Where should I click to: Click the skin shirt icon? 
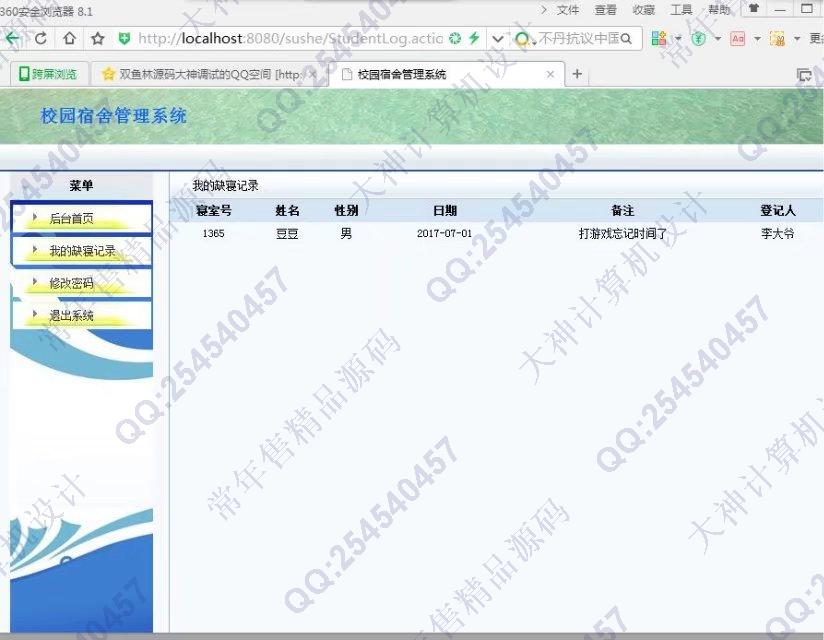754,8
